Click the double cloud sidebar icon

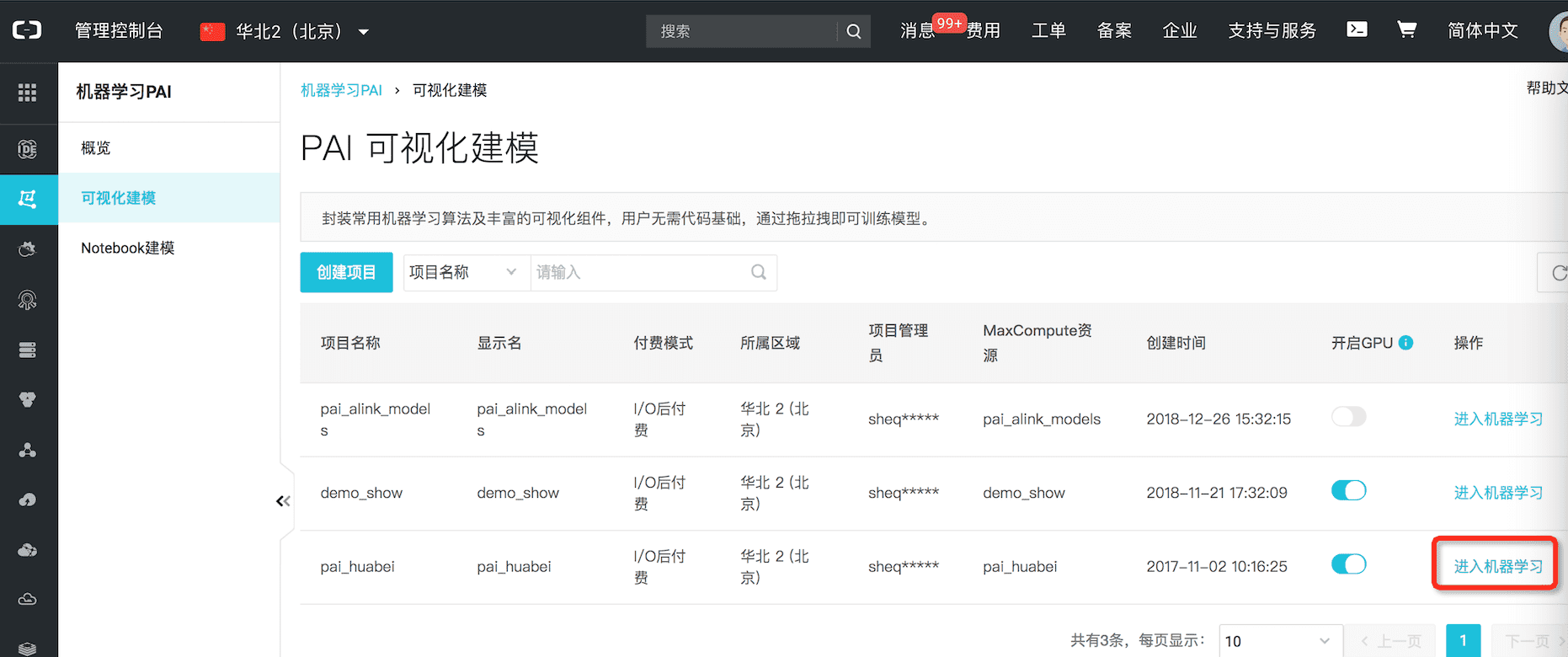pos(27,550)
